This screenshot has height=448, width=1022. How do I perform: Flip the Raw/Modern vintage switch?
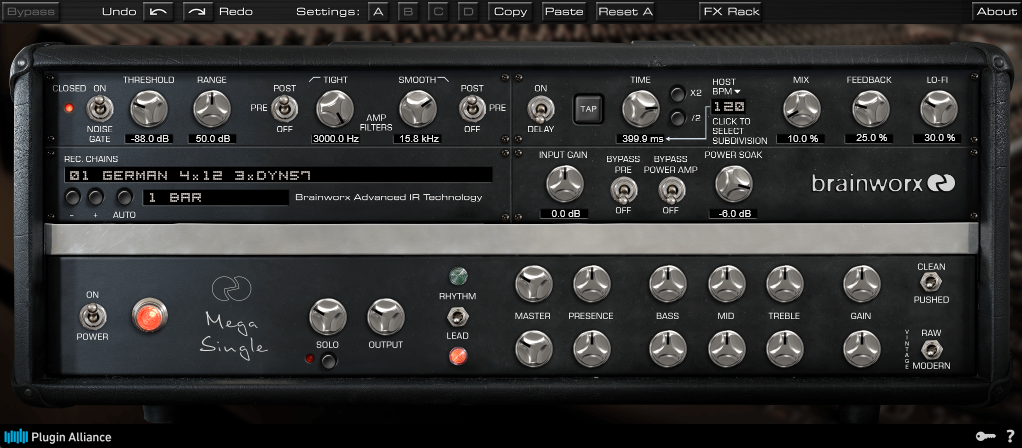click(x=931, y=350)
